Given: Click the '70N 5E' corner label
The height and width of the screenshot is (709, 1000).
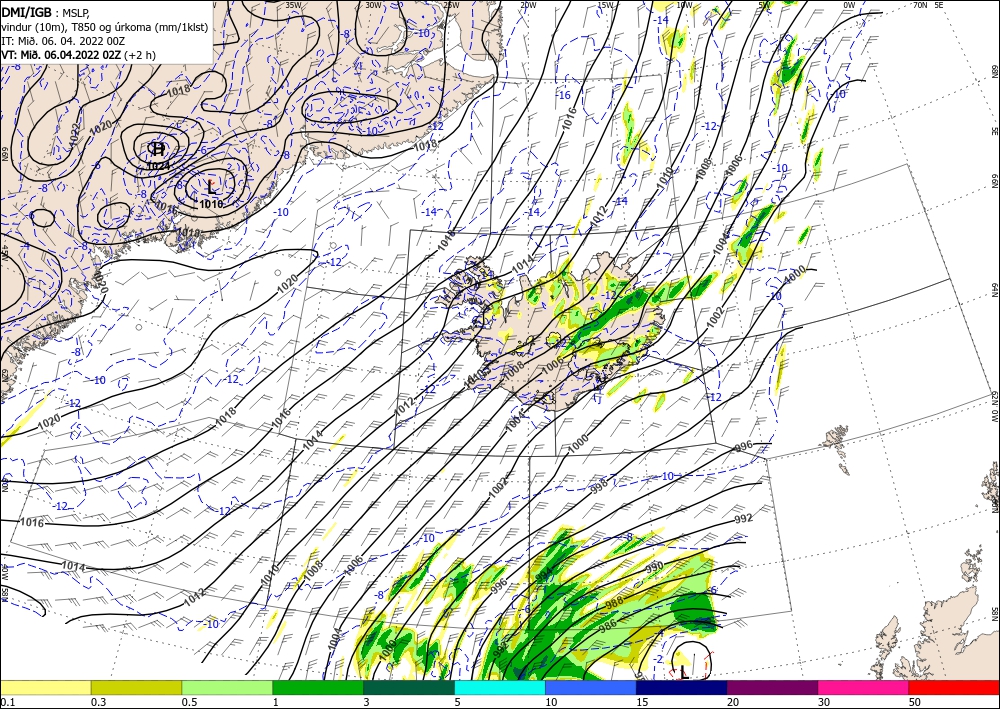Looking at the screenshot, I should pos(928,5).
